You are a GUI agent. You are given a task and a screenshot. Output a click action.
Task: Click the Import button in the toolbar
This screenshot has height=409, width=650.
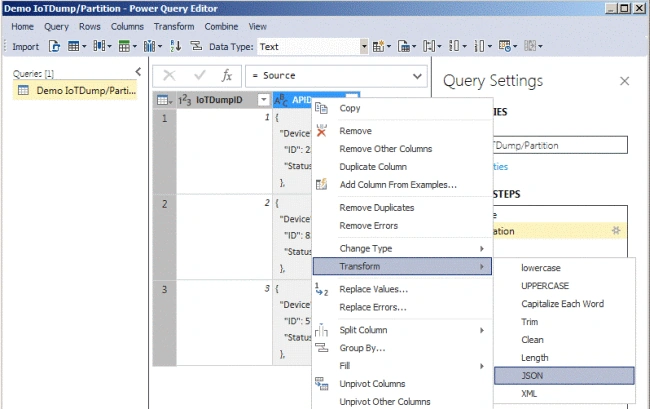click(x=25, y=46)
